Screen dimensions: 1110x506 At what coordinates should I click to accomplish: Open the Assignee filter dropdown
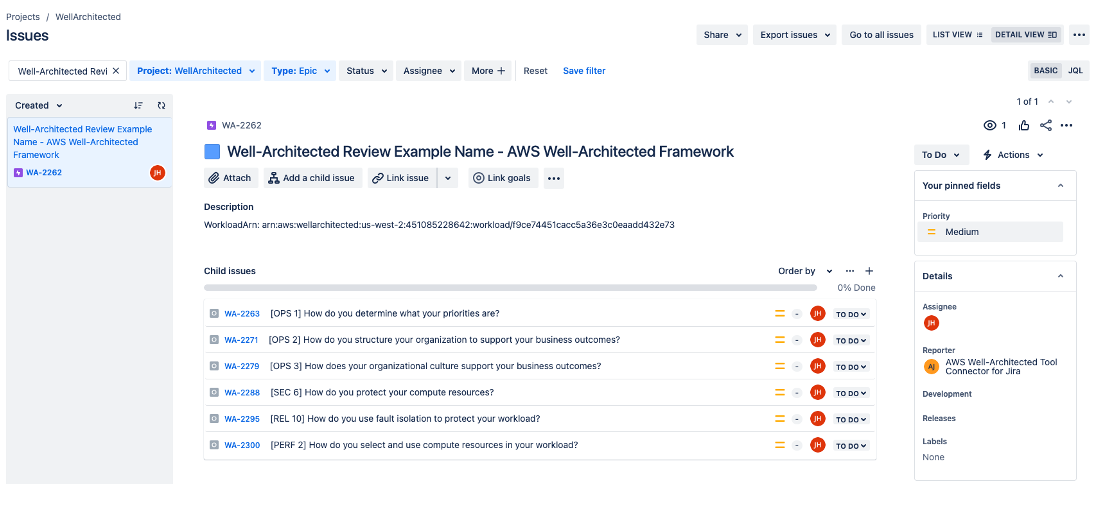(428, 71)
